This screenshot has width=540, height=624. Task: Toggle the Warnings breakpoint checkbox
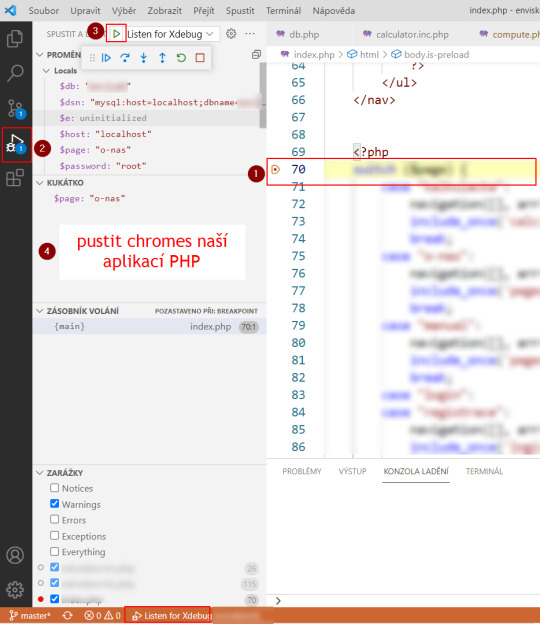pos(55,504)
